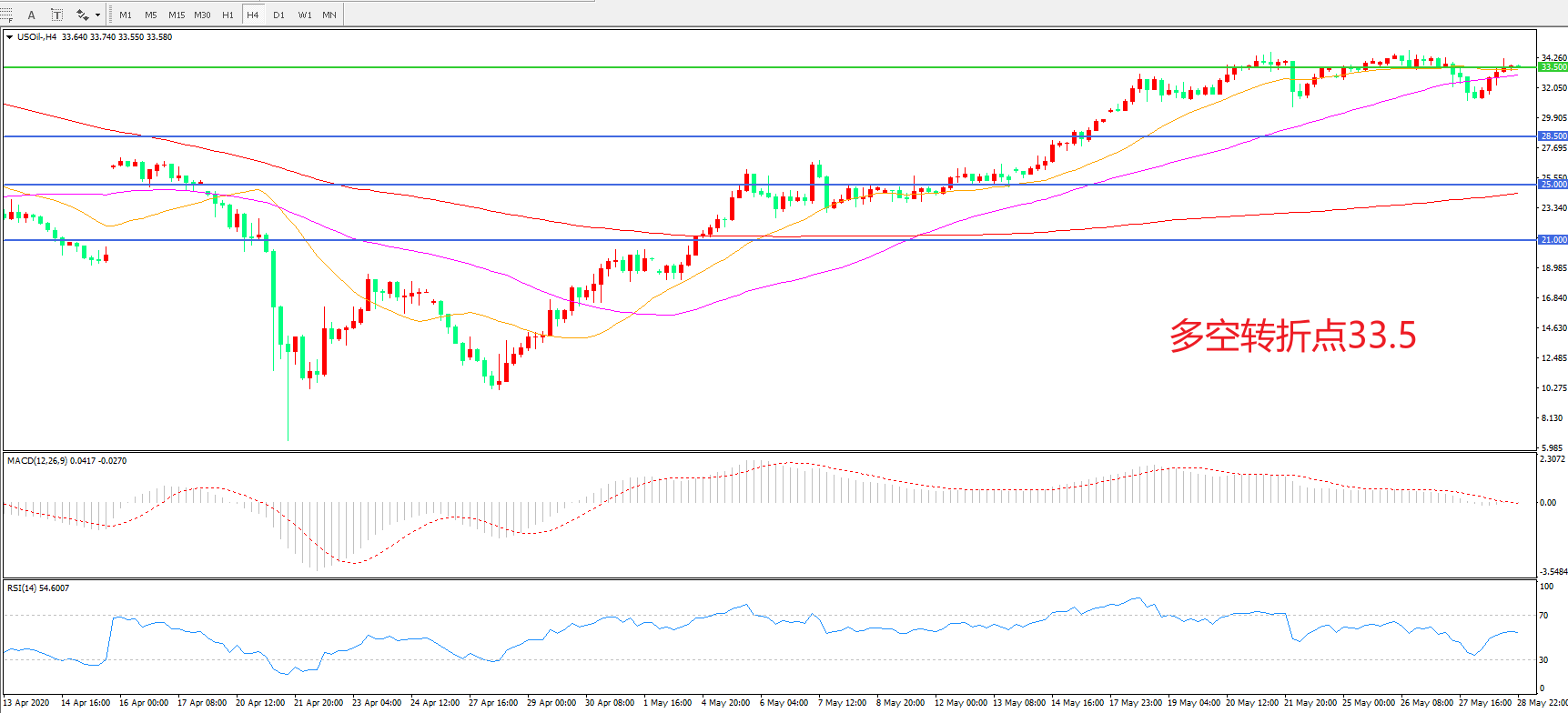Select the Fibonacci retracement tool
This screenshot has height=713, width=1568.
coord(6,15)
